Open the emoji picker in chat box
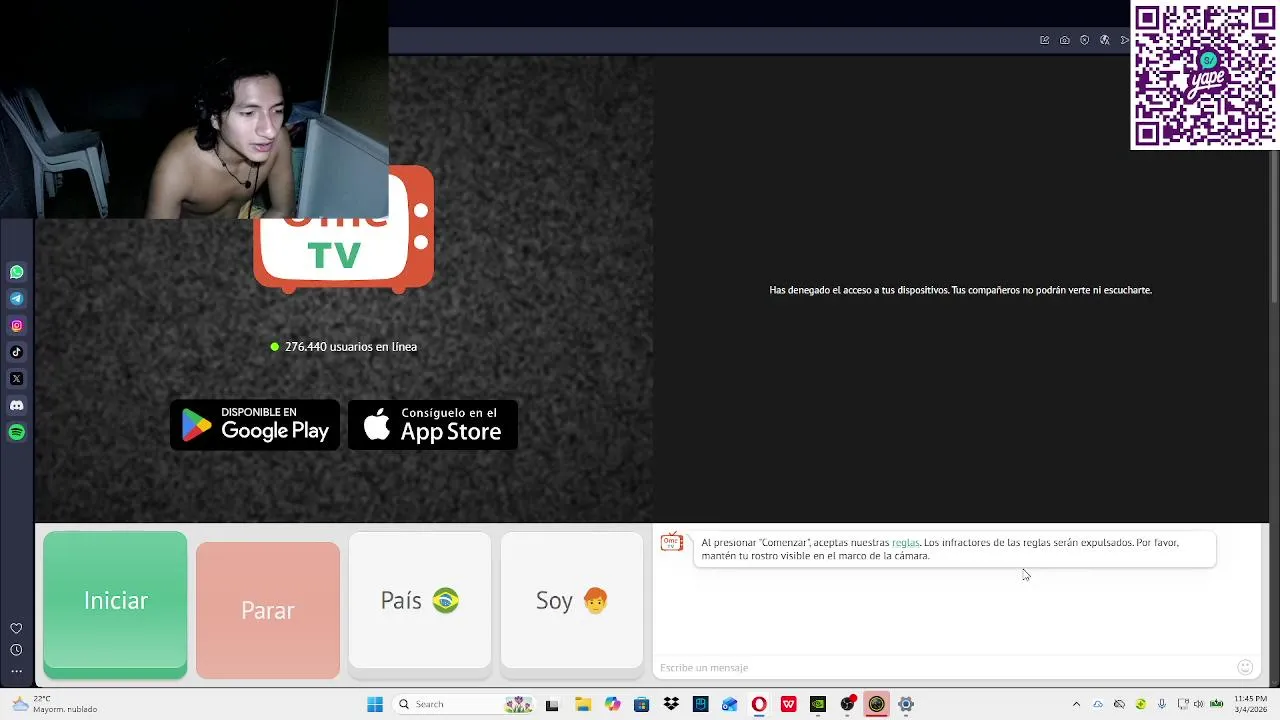Viewport: 1280px width, 720px height. point(1245,667)
